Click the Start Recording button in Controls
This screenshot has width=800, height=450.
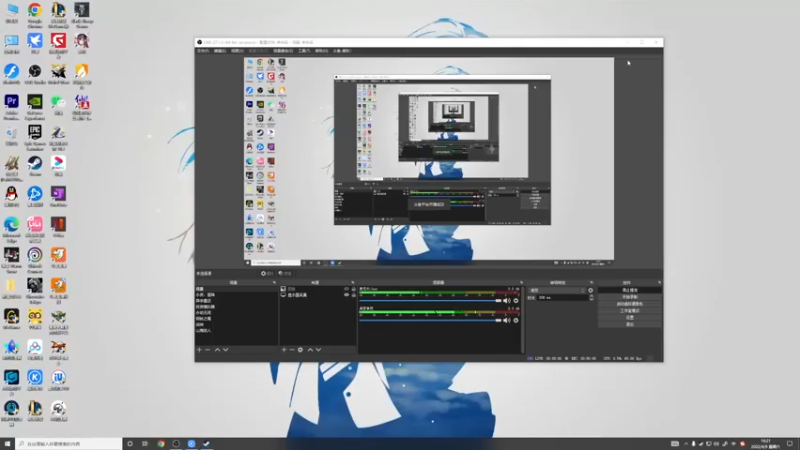coord(630,297)
